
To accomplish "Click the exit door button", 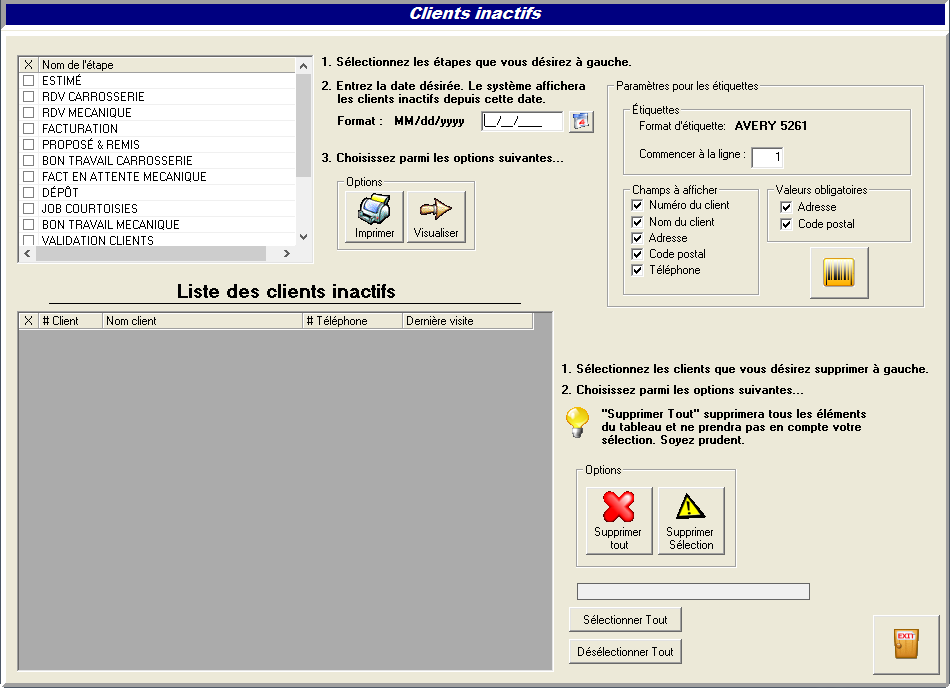I will tap(906, 644).
